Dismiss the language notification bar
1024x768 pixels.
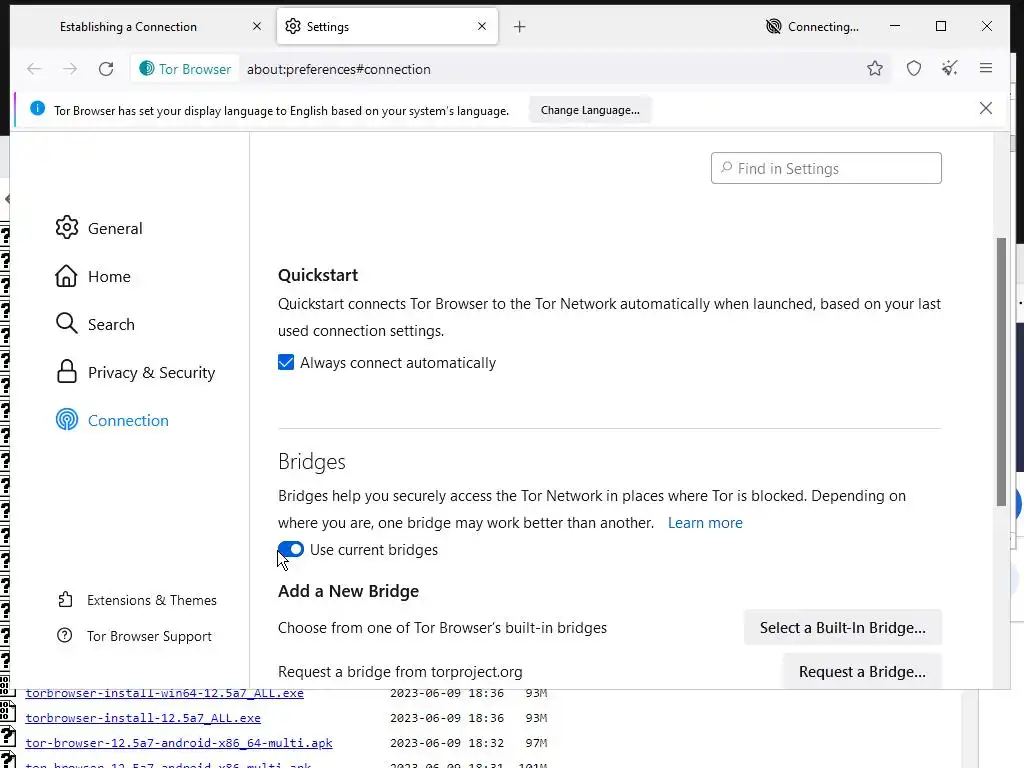click(x=986, y=109)
